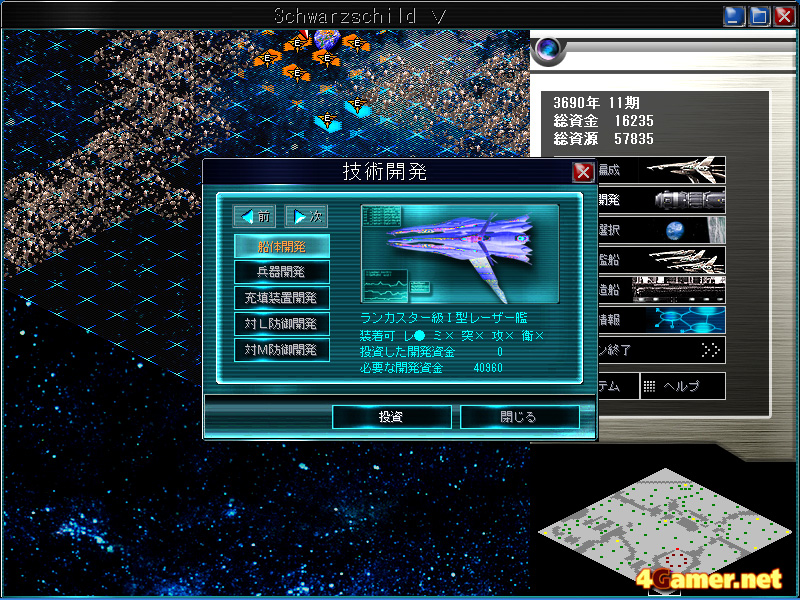This screenshot has height=600, width=800.
Task: Click the 投資した開発資金 0 line
Action: (x=432, y=352)
